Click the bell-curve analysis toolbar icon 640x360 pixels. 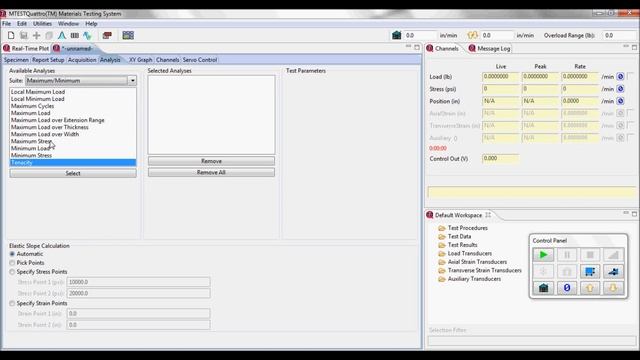pyautogui.click(x=62, y=36)
